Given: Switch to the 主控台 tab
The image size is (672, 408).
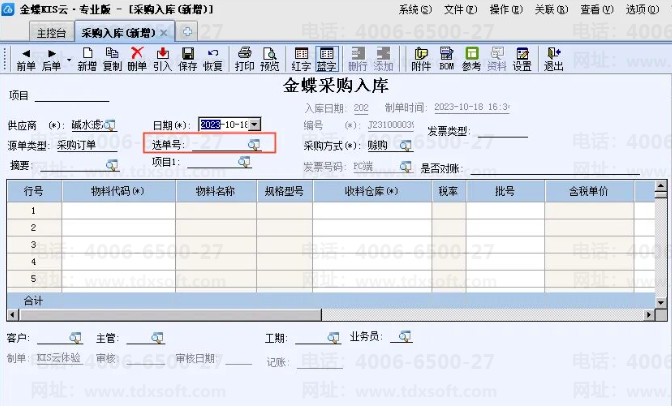Looking at the screenshot, I should [x=51, y=33].
